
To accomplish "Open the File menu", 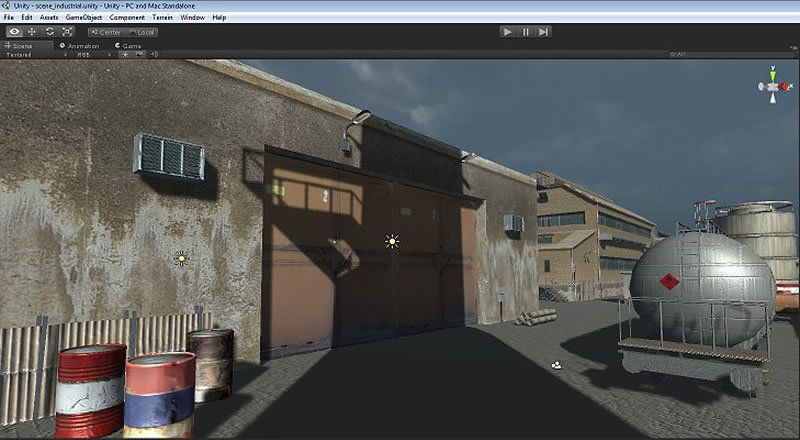I will 9,17.
